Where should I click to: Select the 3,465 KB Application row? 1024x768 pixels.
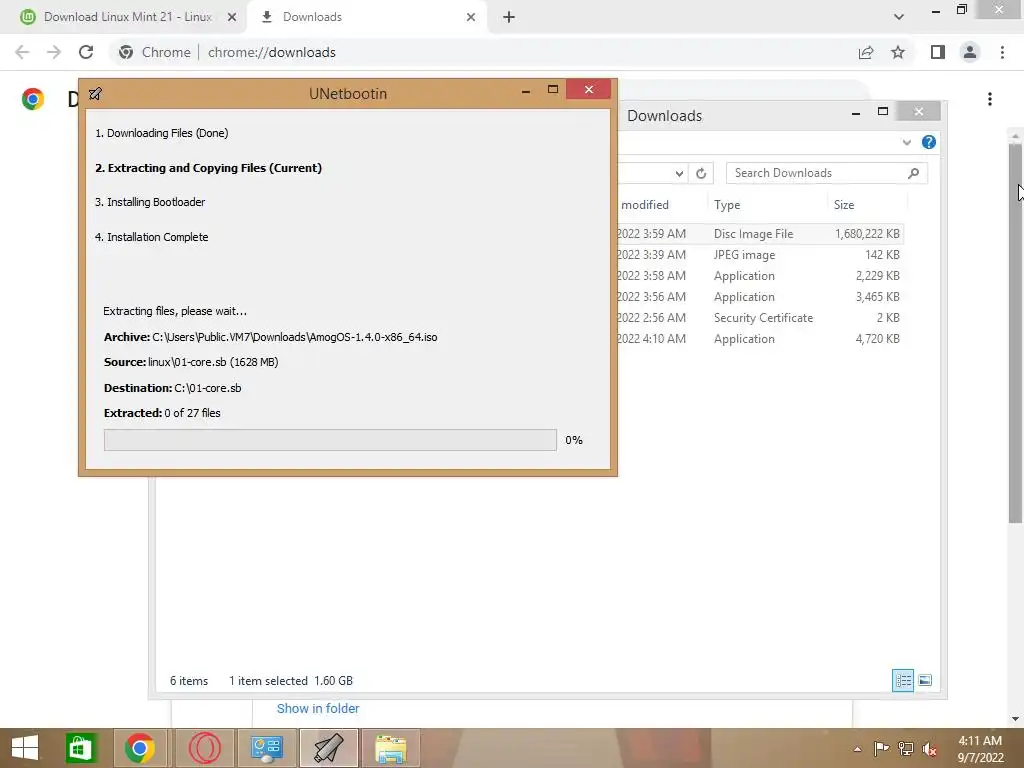pos(761,296)
